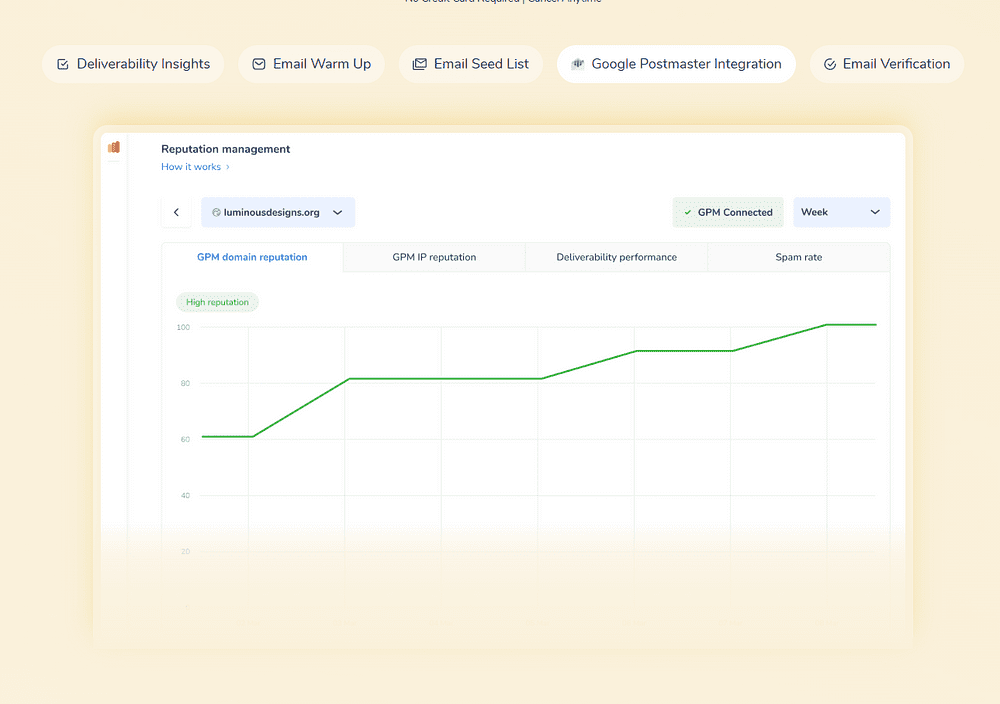This screenshot has width=1000, height=704.
Task: Click the 80 y-axis label
Action: [185, 383]
